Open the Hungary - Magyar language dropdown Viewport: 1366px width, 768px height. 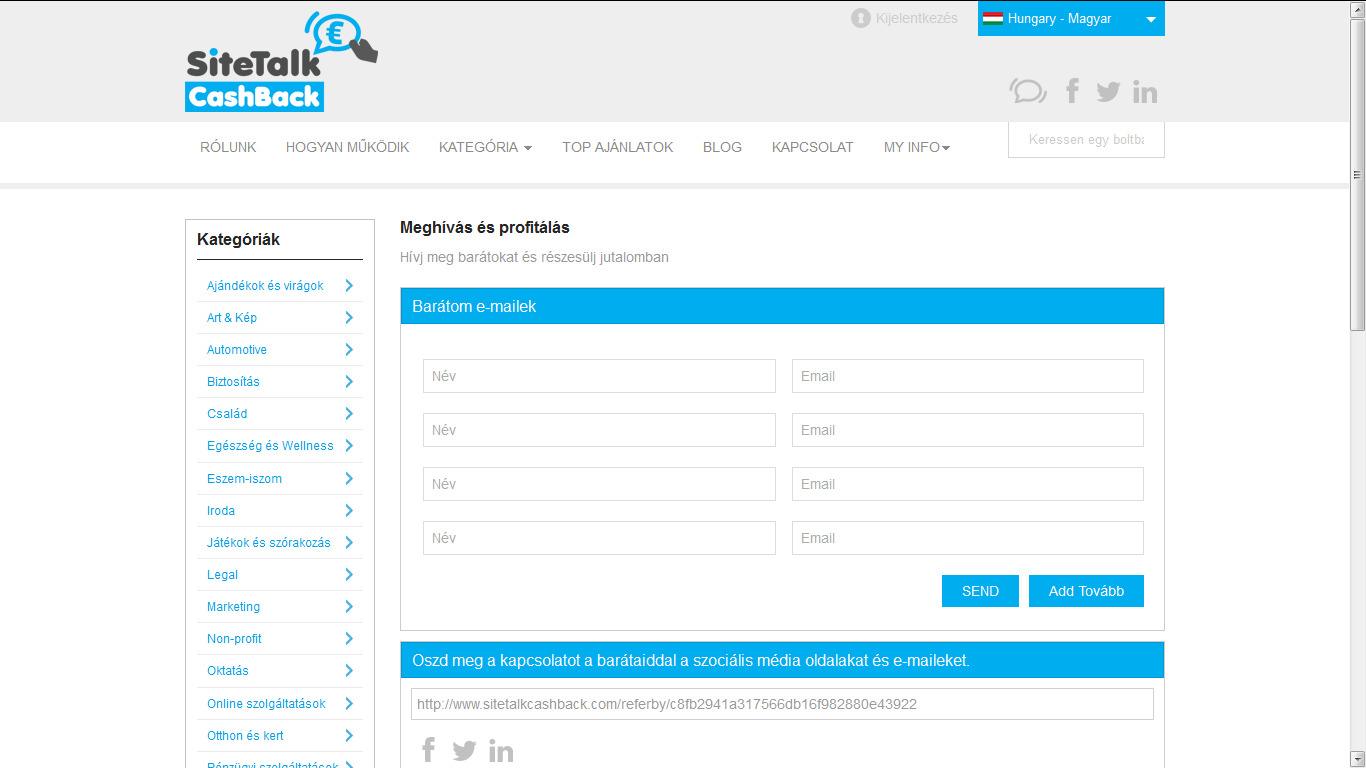pos(1071,18)
